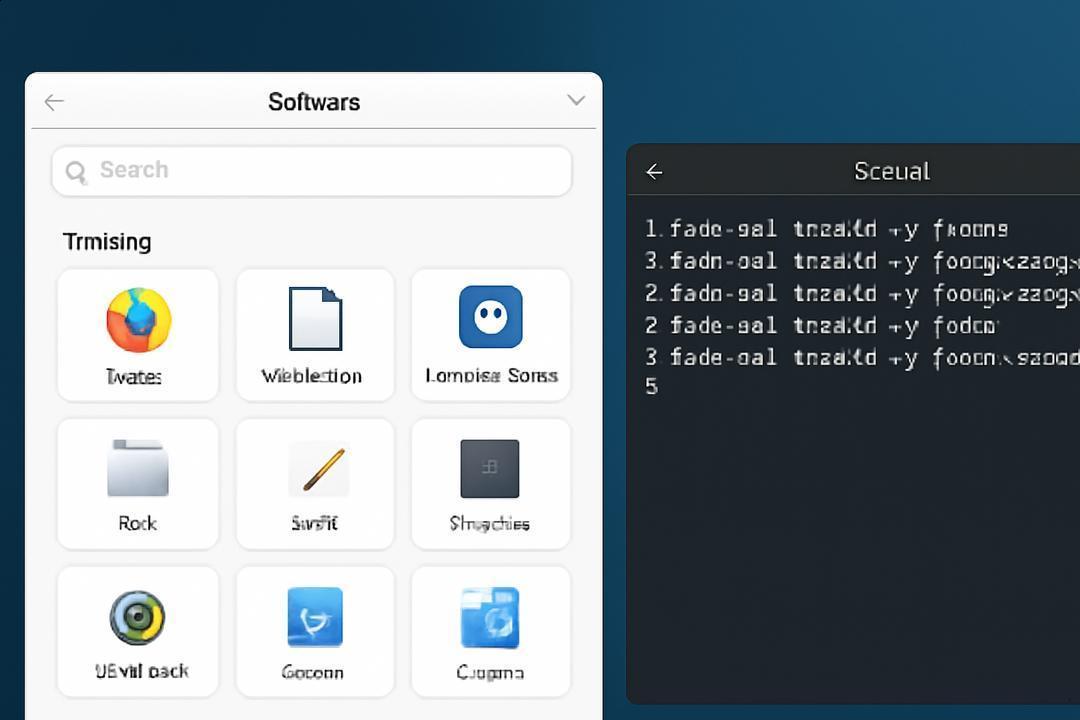Click the Lompise Sorss label text
1080x720 pixels.
pyautogui.click(x=491, y=376)
